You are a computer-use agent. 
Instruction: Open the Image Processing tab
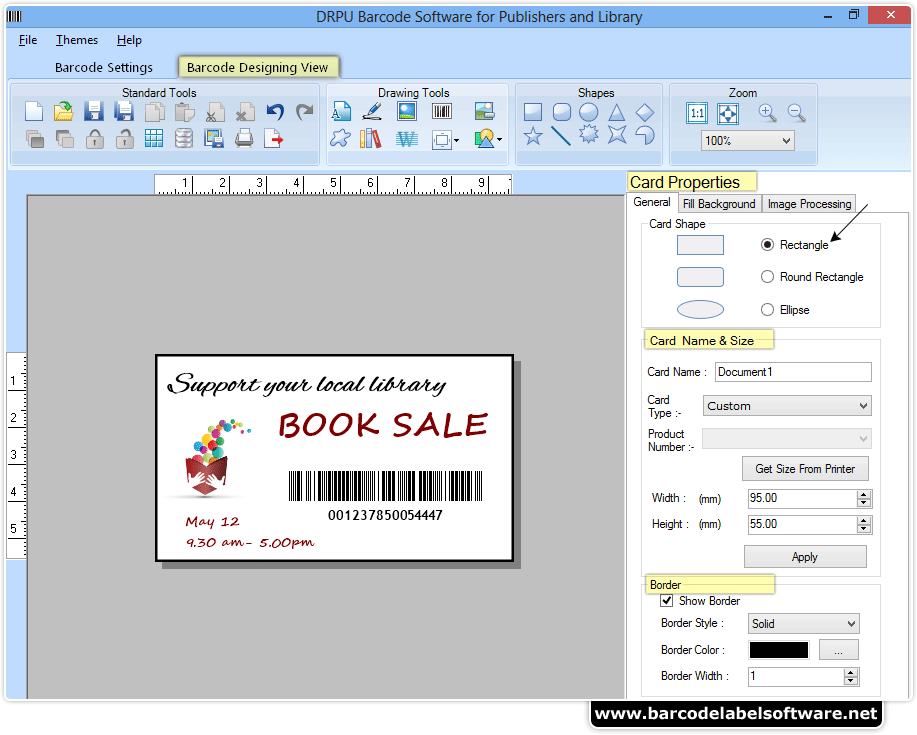tap(809, 203)
